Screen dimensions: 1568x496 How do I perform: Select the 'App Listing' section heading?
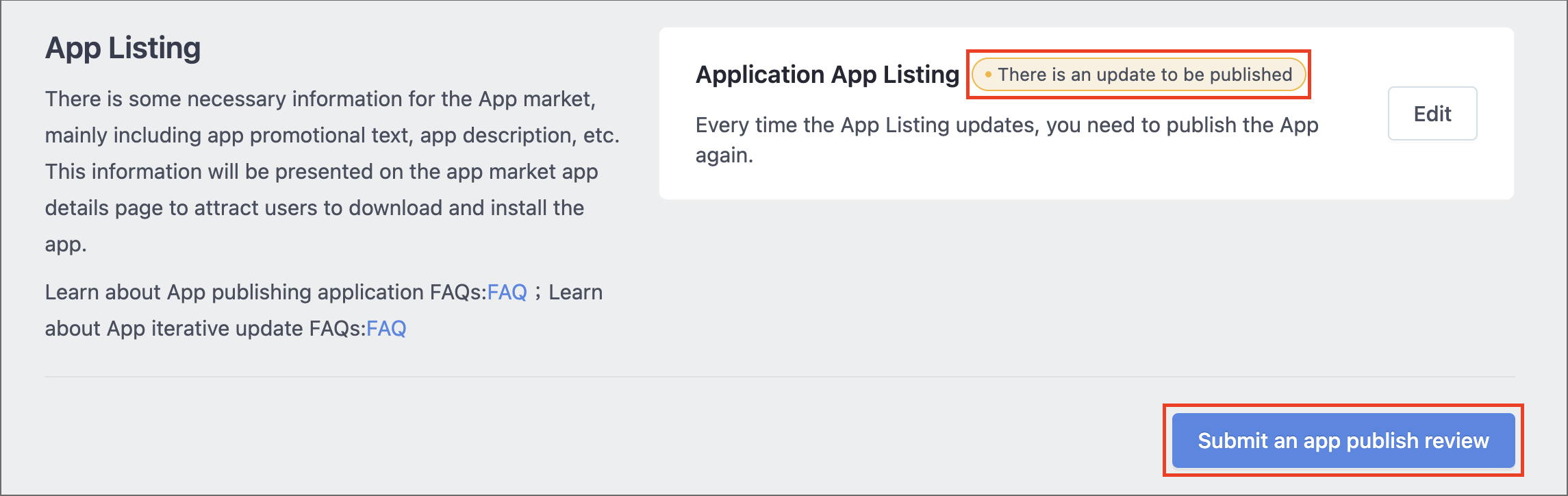(123, 48)
